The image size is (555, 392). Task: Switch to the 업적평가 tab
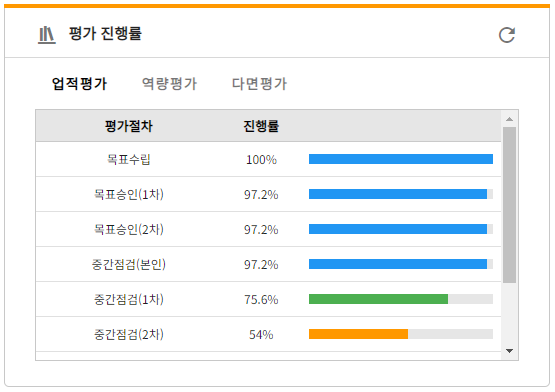click(x=79, y=84)
